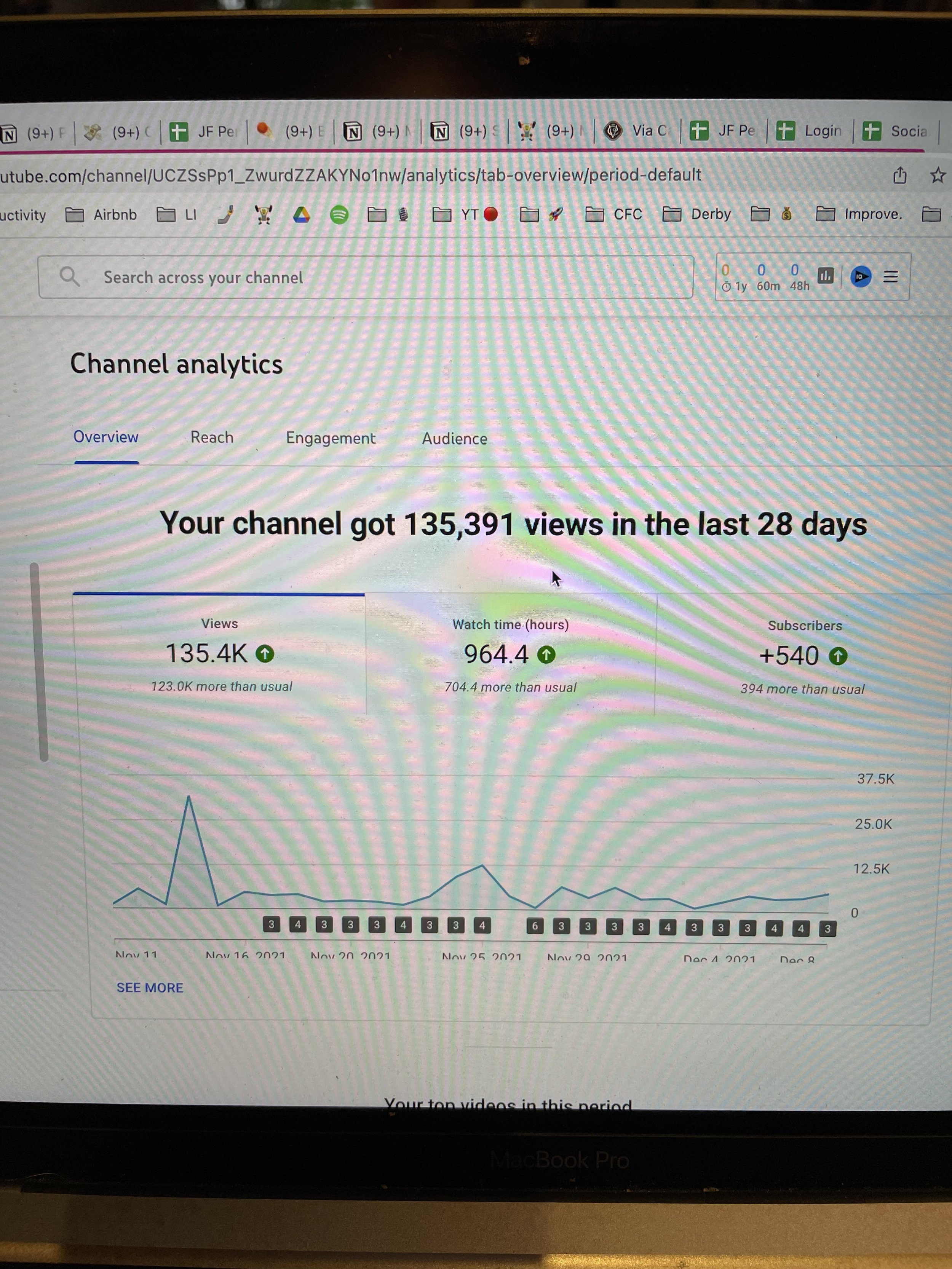Viewport: 952px width, 1269px height.
Task: Open the CFC bookmarks folder
Action: [x=613, y=215]
